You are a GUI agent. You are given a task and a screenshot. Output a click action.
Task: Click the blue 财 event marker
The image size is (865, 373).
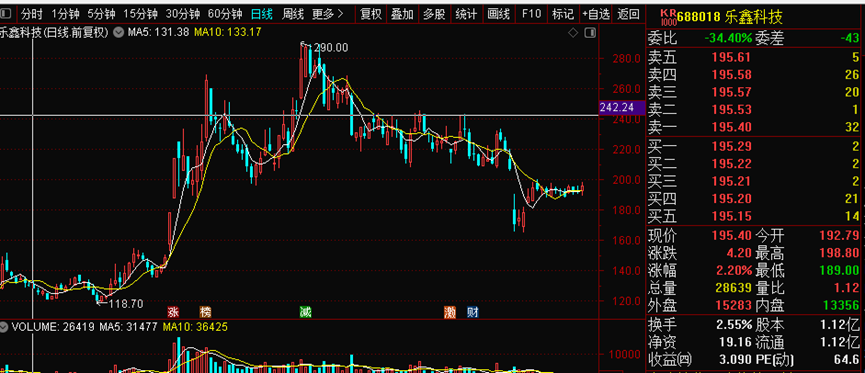pos(473,312)
